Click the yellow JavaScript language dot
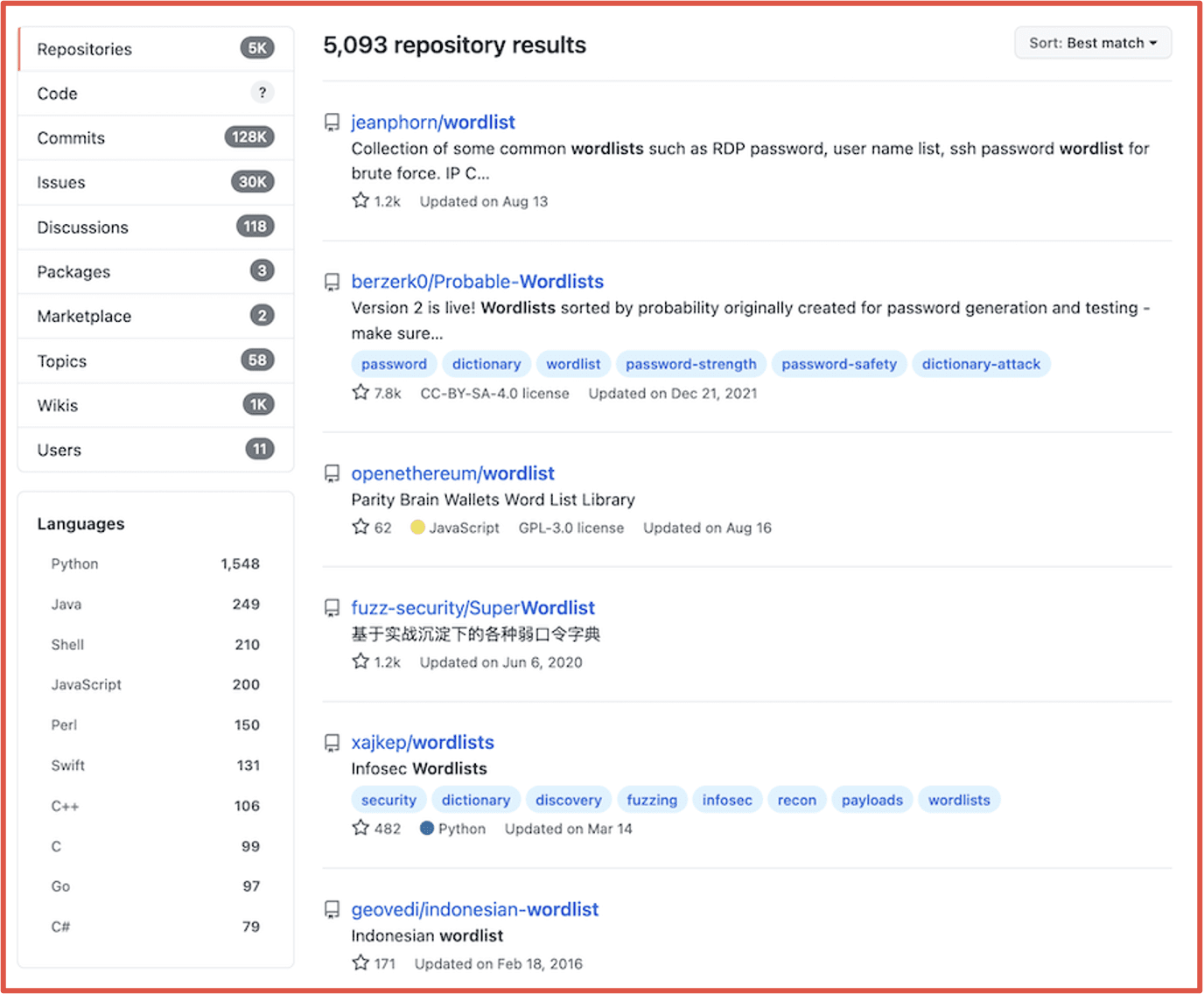 (x=417, y=527)
